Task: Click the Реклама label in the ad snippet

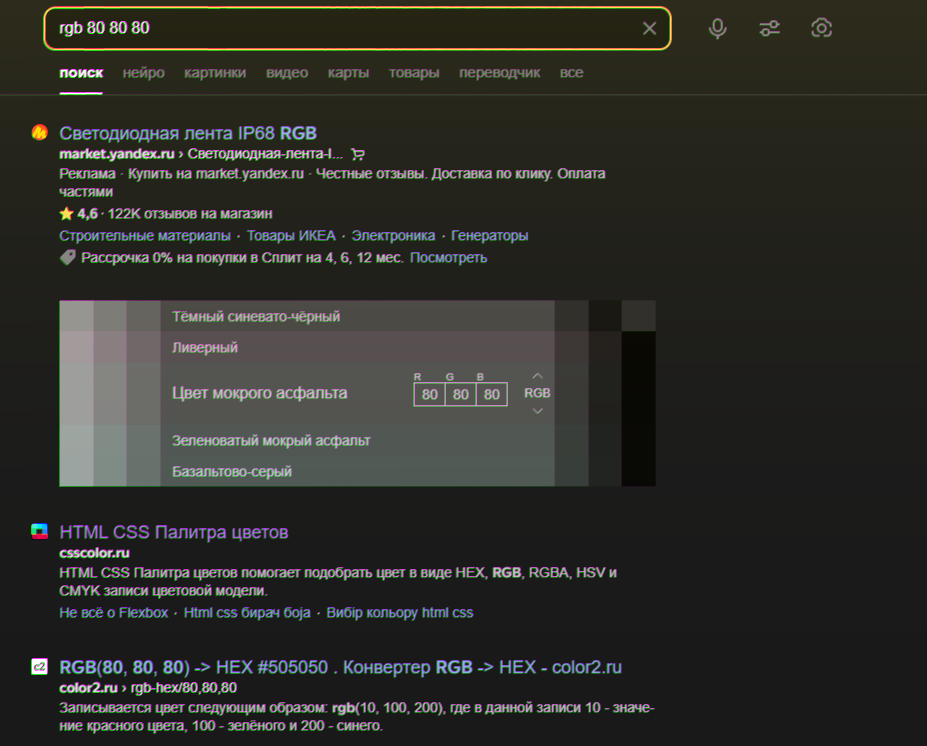Action: [x=87, y=174]
